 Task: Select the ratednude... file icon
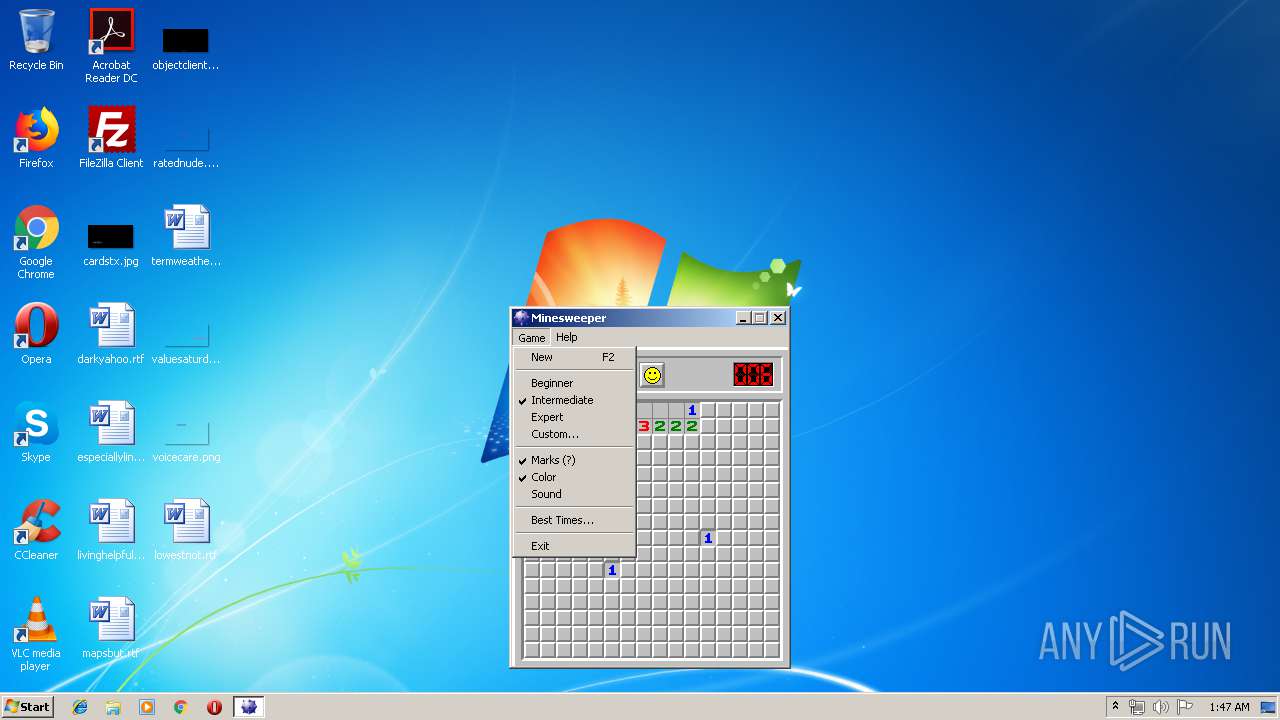pos(186,145)
